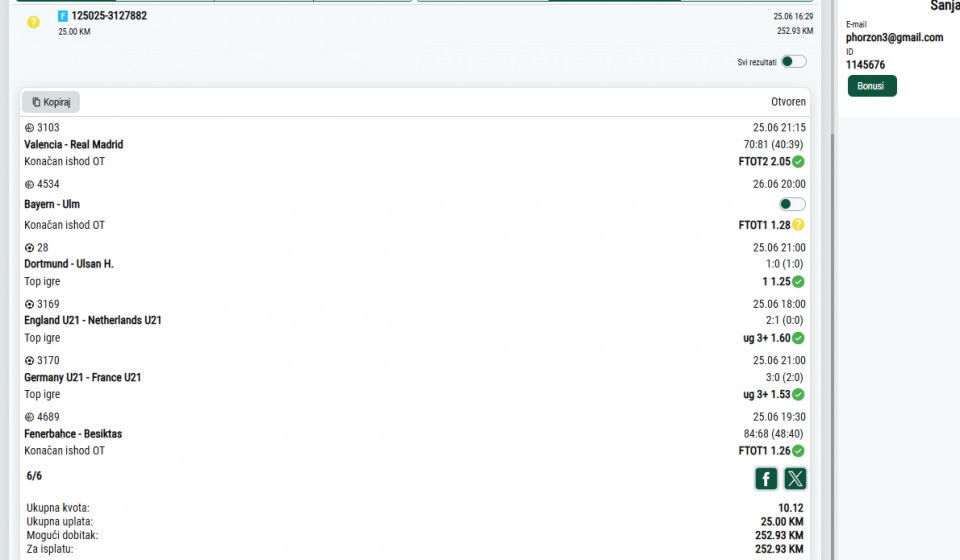Click the football icon next to 3170
Image resolution: width=960 pixels, height=560 pixels.
coord(29,360)
